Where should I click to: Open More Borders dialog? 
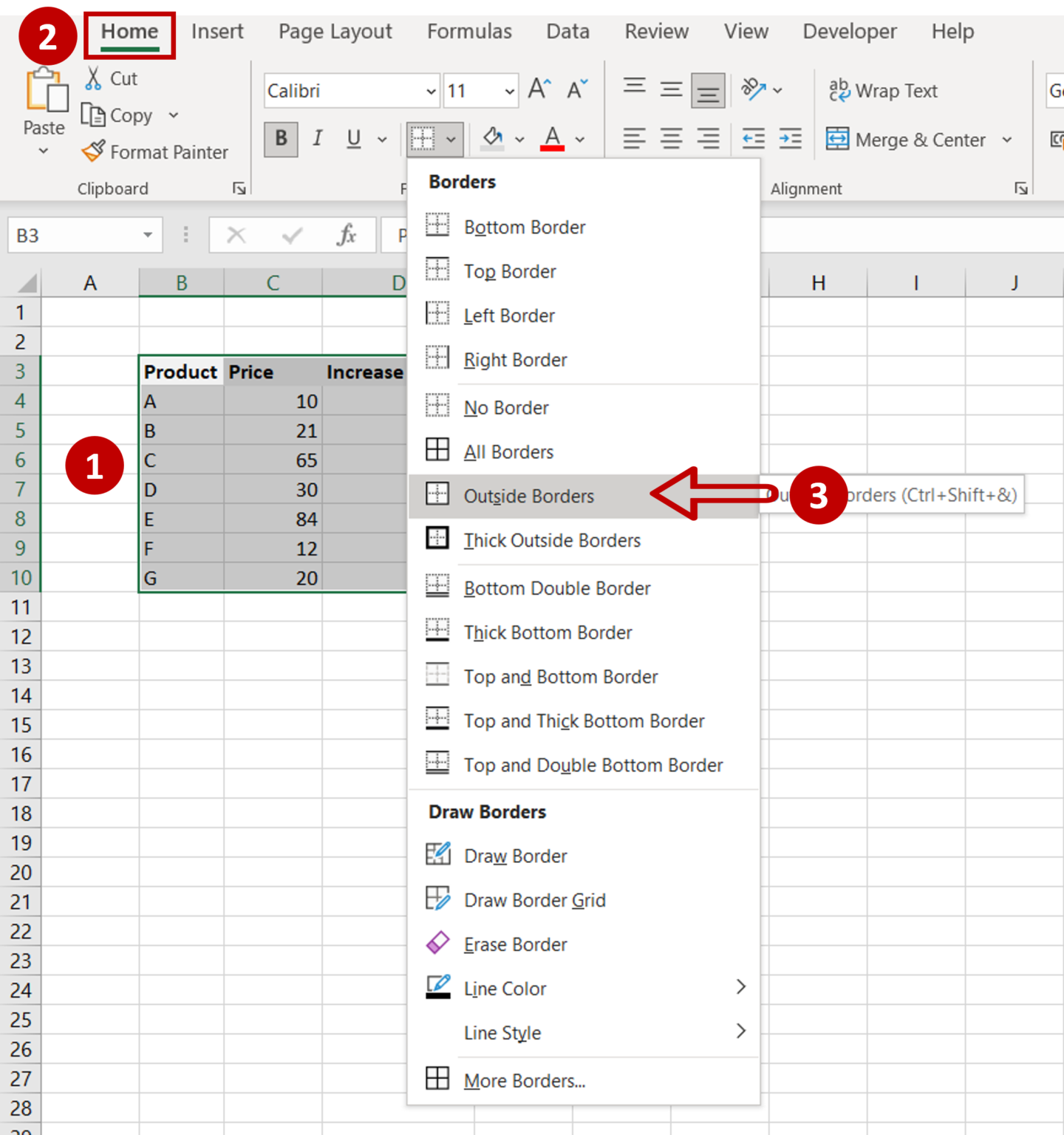(x=584, y=1080)
